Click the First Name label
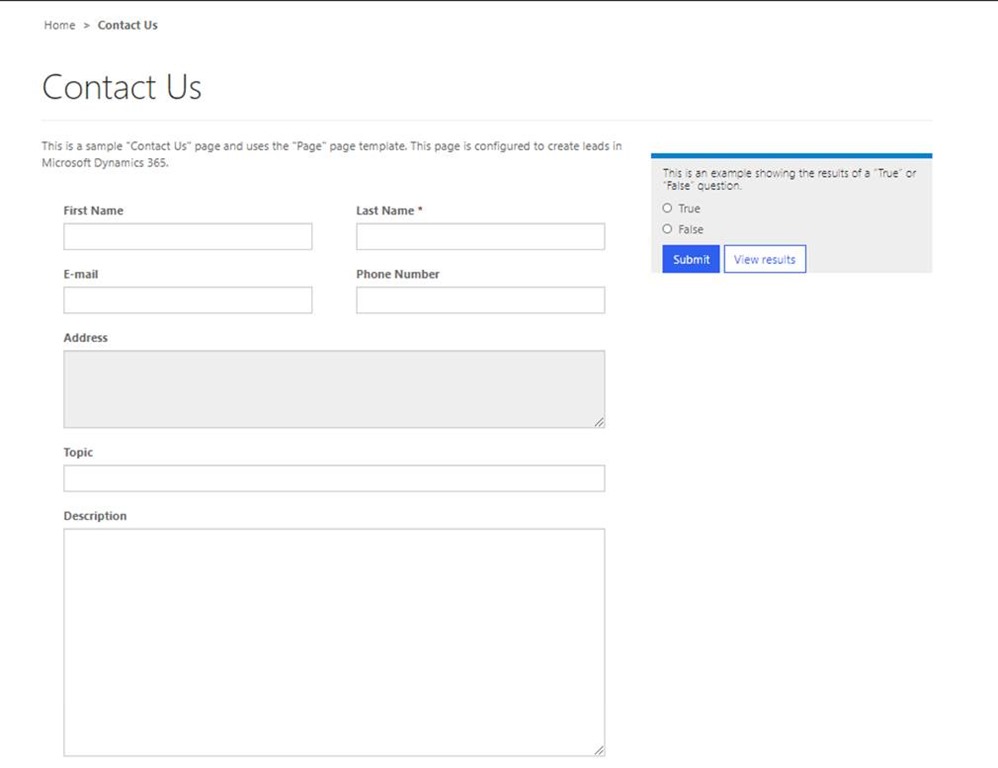The width and height of the screenshot is (998, 768). point(93,211)
